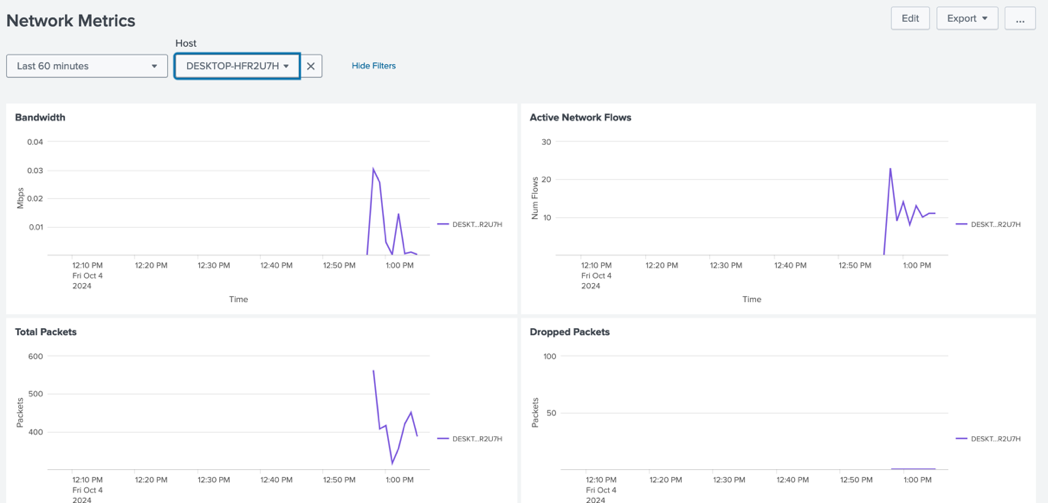Click the Total Packets line peak
Viewport: 1048px width, 503px height.
[x=373, y=371]
